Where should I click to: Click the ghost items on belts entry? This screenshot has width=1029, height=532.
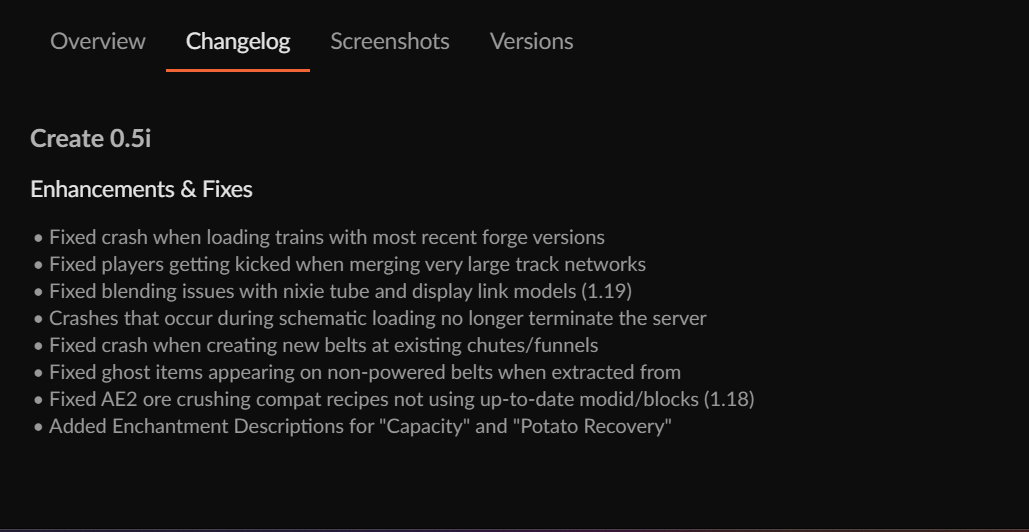pos(364,373)
